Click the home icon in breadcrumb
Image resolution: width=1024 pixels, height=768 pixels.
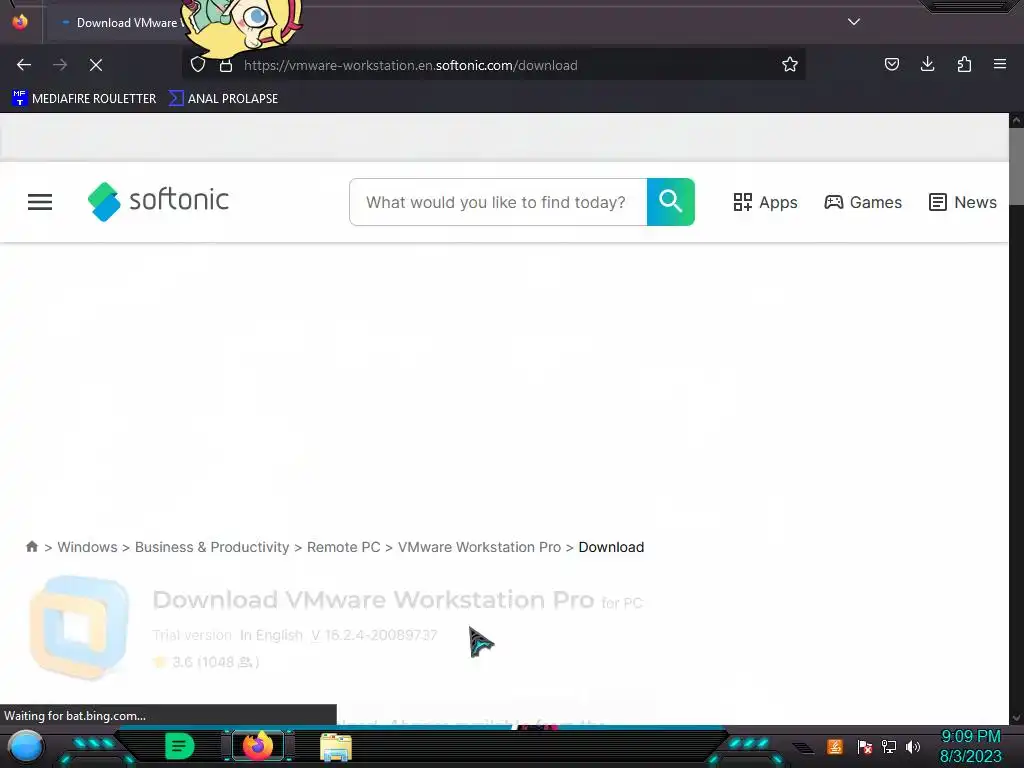click(x=31, y=547)
